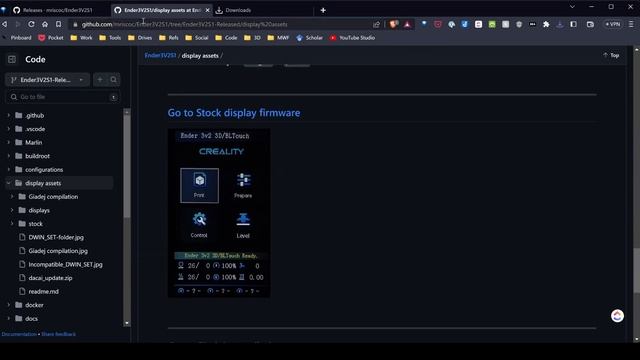The height and width of the screenshot is (360, 640).
Task: Expand the docker folder
Action: [x=9, y=305]
